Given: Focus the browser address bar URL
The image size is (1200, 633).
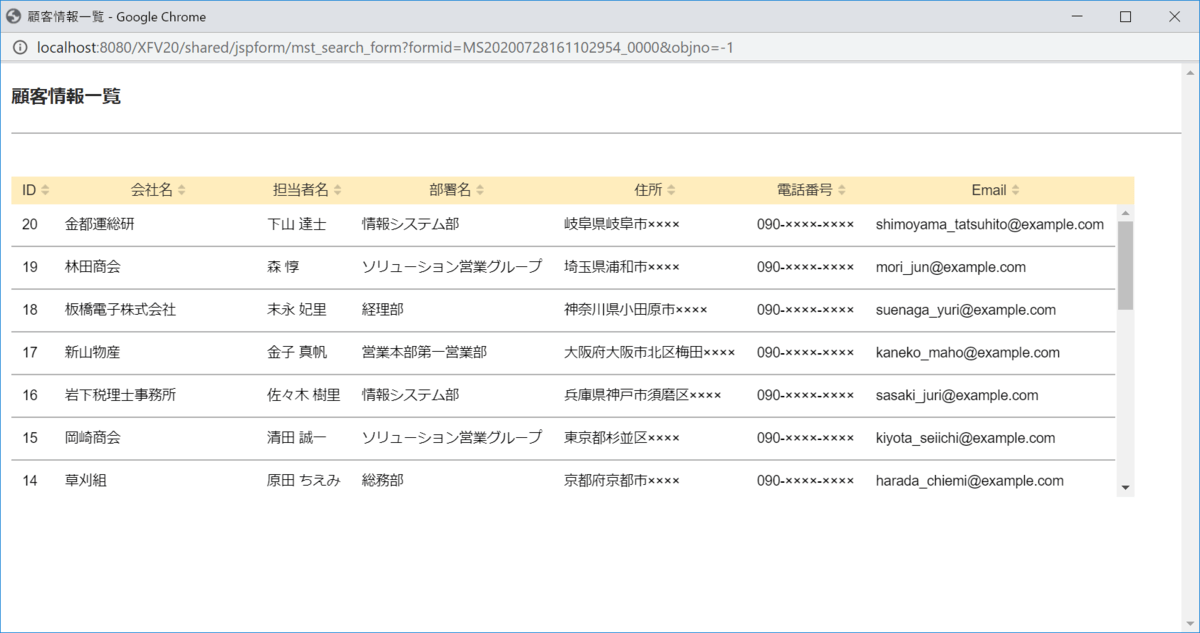Looking at the screenshot, I should coord(385,47).
